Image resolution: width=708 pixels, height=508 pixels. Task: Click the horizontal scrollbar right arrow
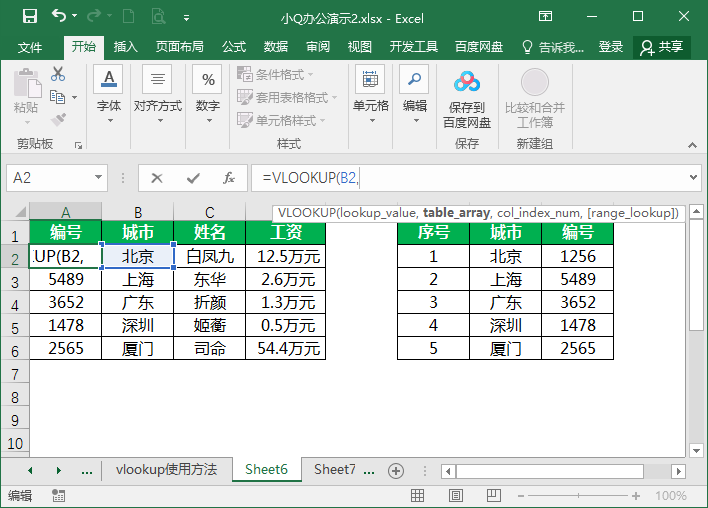tap(678, 471)
